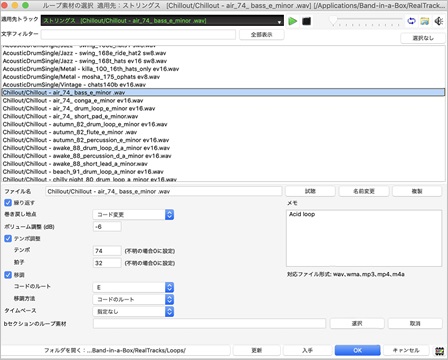Toggle the 繰り返す checkbox

coord(8,203)
